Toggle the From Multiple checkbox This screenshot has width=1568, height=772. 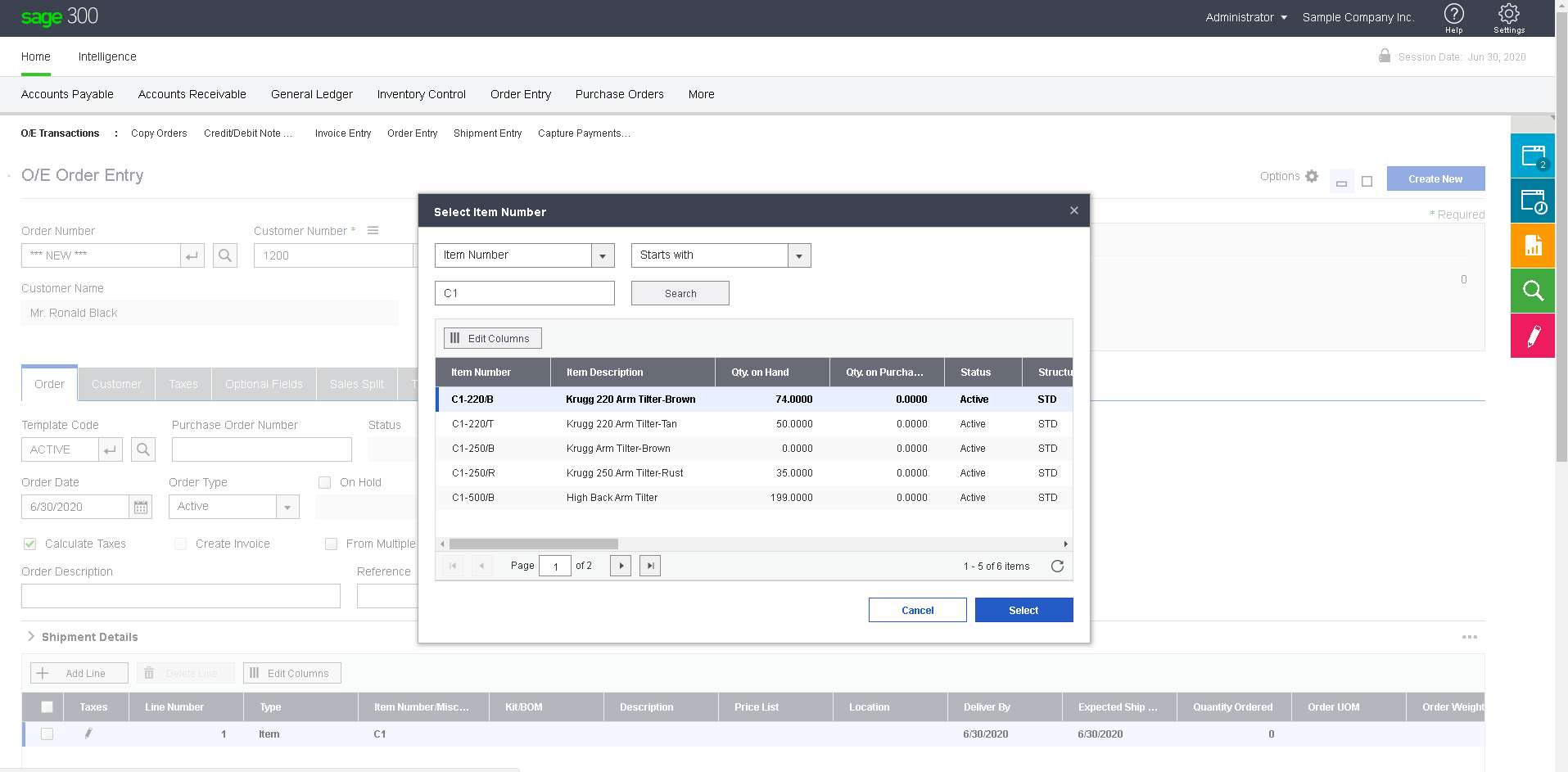(x=331, y=544)
